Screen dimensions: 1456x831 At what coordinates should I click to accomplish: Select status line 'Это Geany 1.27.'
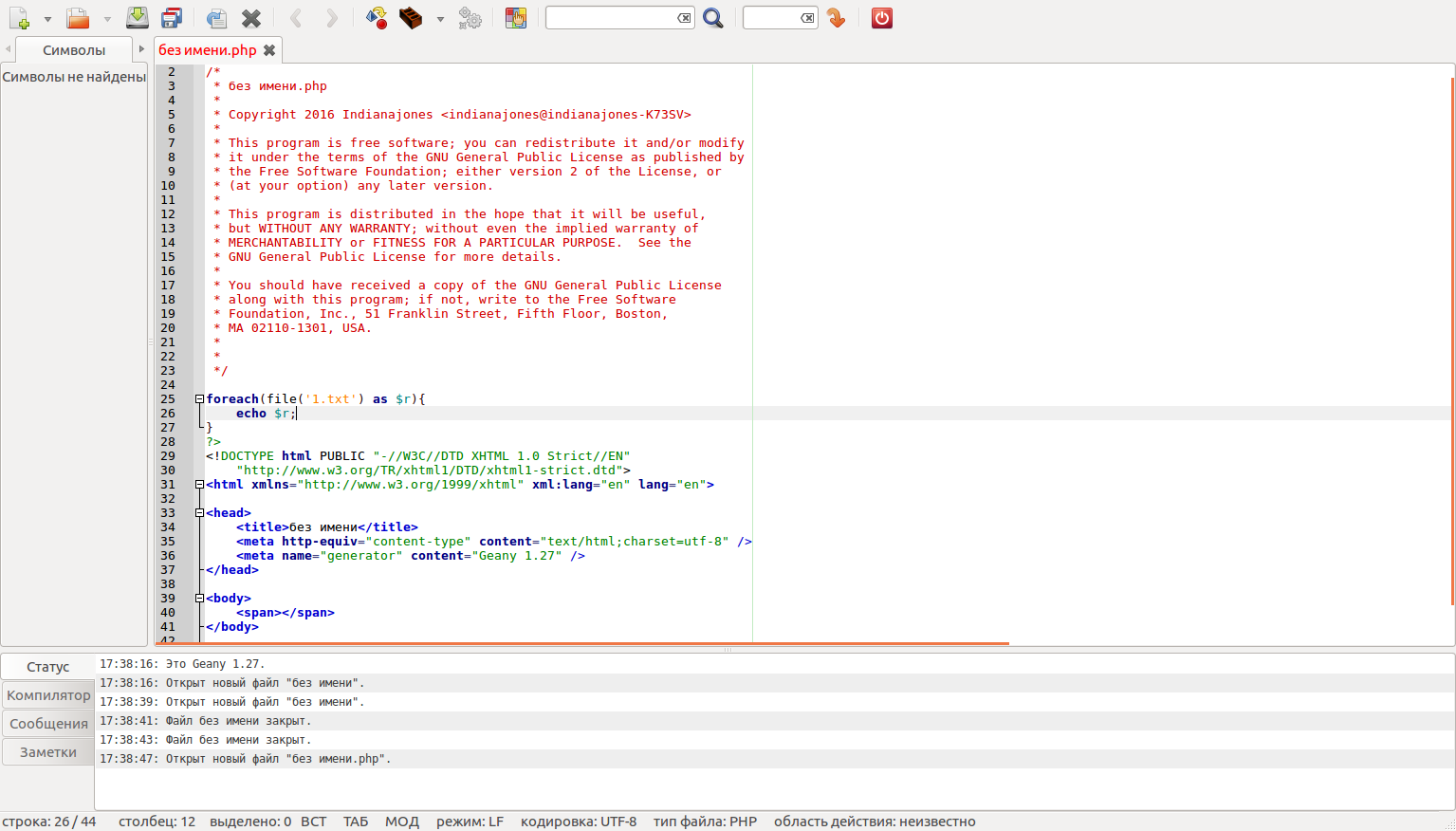pyautogui.click(x=774, y=664)
